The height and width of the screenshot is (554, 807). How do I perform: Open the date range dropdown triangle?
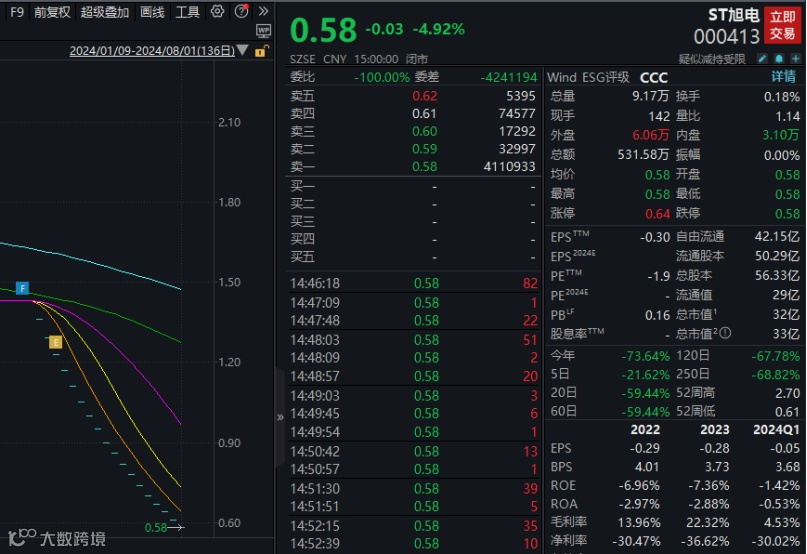pyautogui.click(x=242, y=50)
